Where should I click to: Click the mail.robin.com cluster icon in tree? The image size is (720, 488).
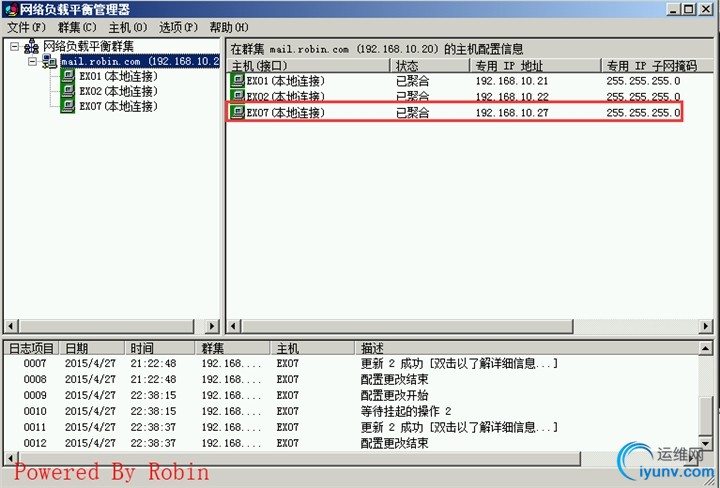(50, 61)
